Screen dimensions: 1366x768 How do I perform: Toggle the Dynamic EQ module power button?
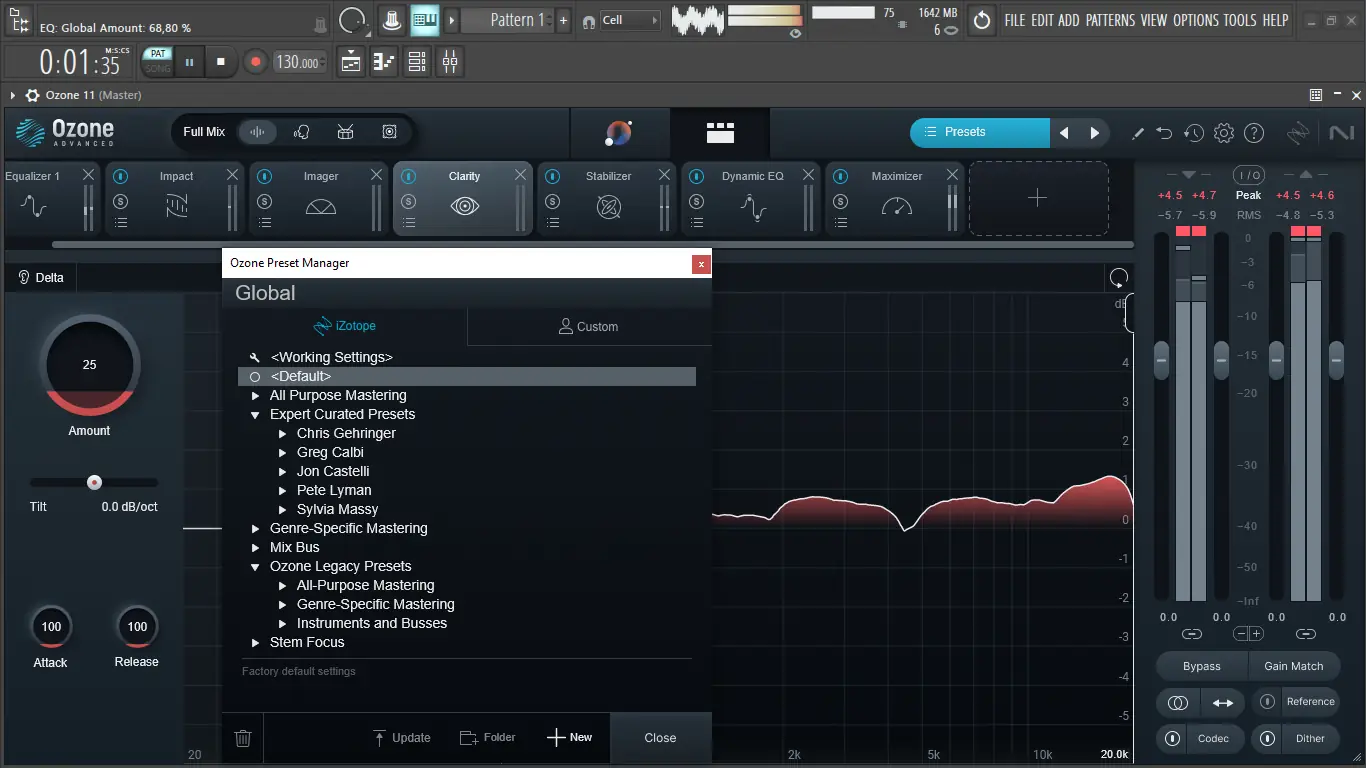point(697,177)
